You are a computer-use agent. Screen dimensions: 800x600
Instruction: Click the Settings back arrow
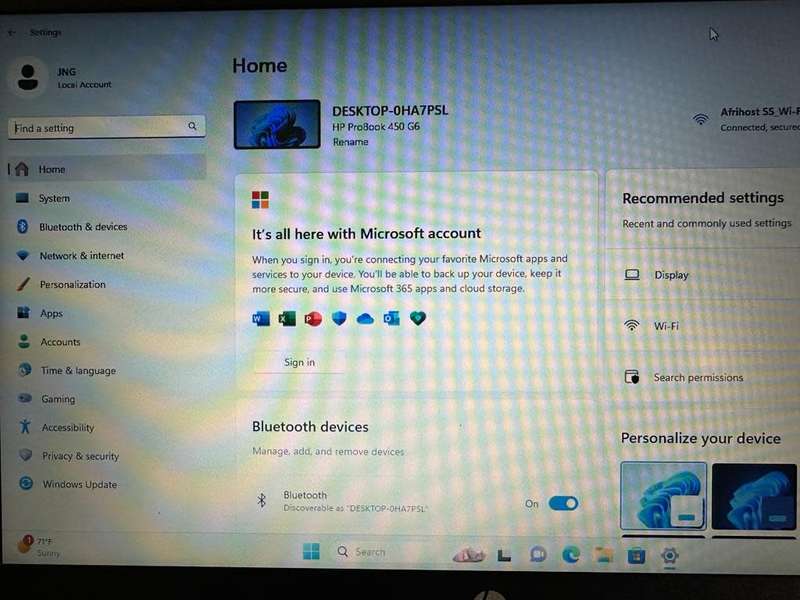pyautogui.click(x=11, y=33)
